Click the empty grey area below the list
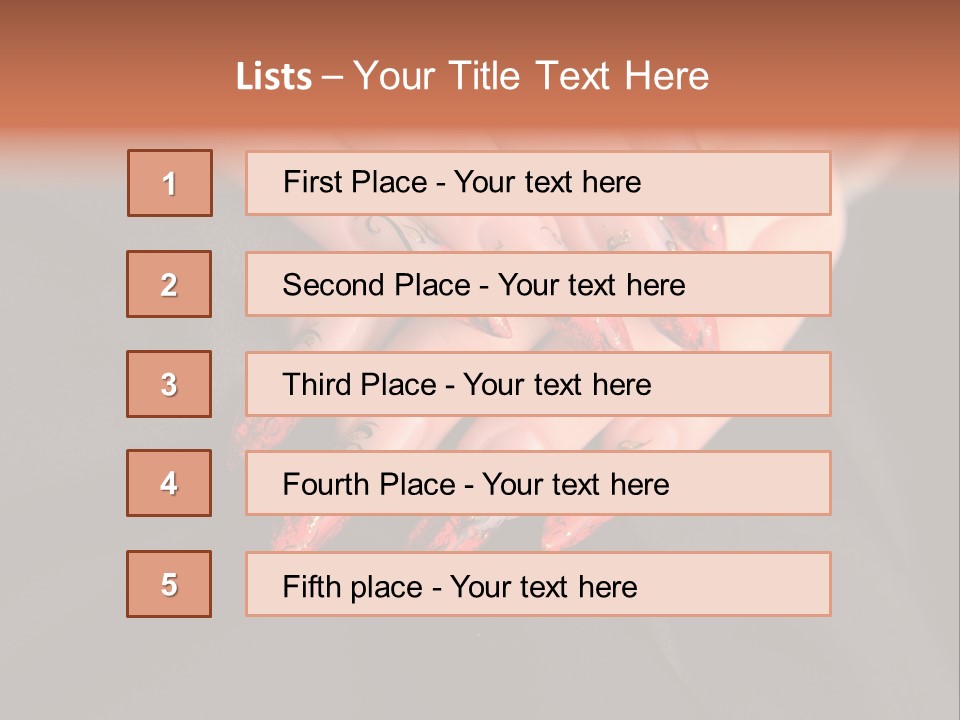The width and height of the screenshot is (960, 720). coord(480,668)
